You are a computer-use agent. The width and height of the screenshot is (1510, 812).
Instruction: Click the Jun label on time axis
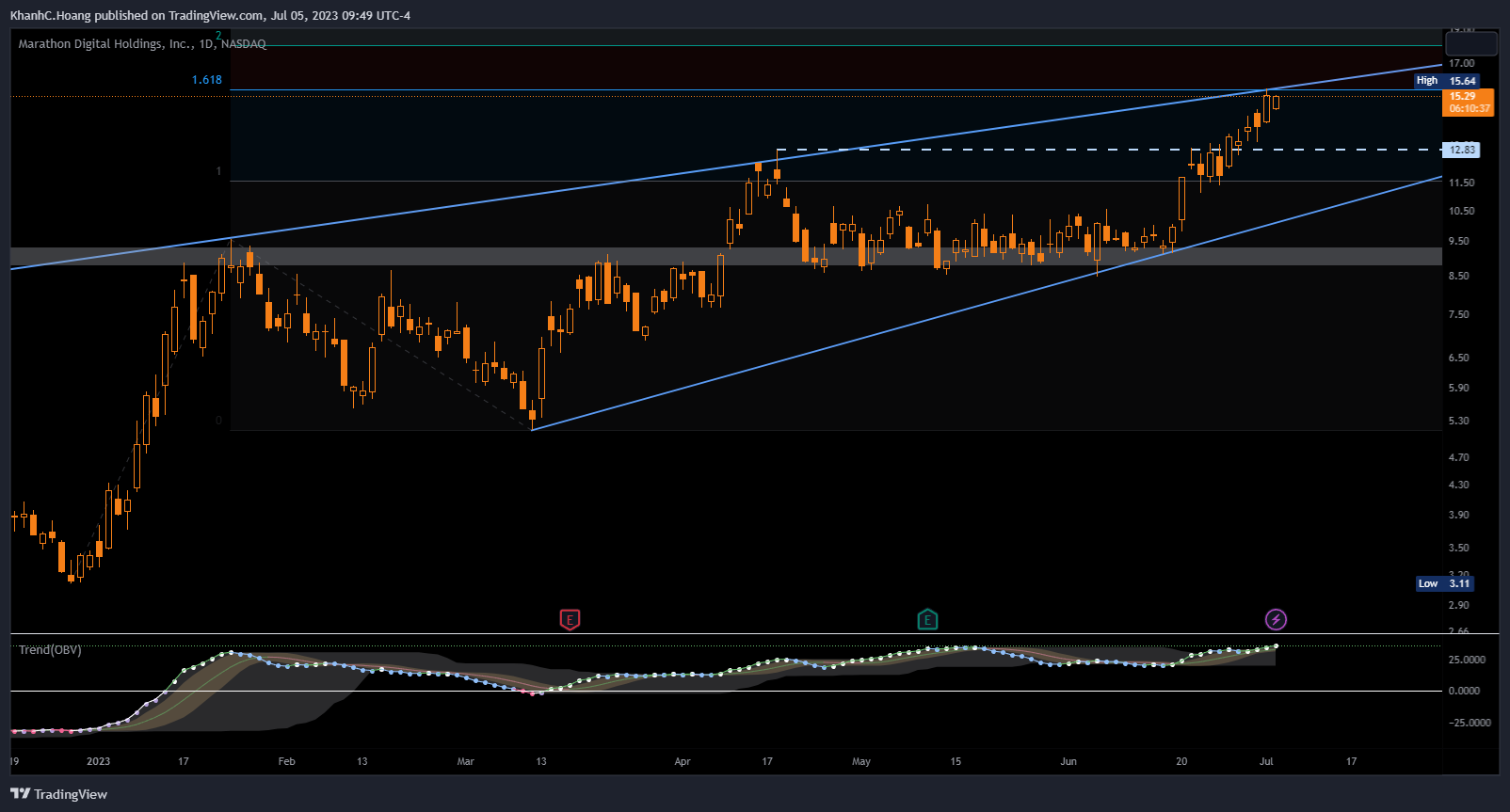click(x=1068, y=761)
